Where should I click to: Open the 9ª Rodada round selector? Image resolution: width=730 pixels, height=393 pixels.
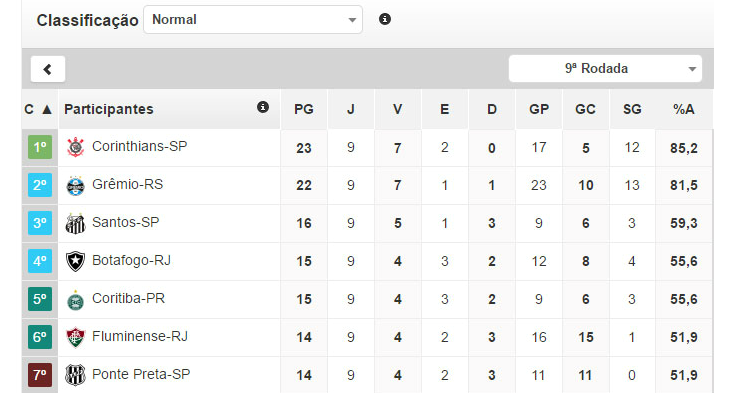click(x=605, y=68)
